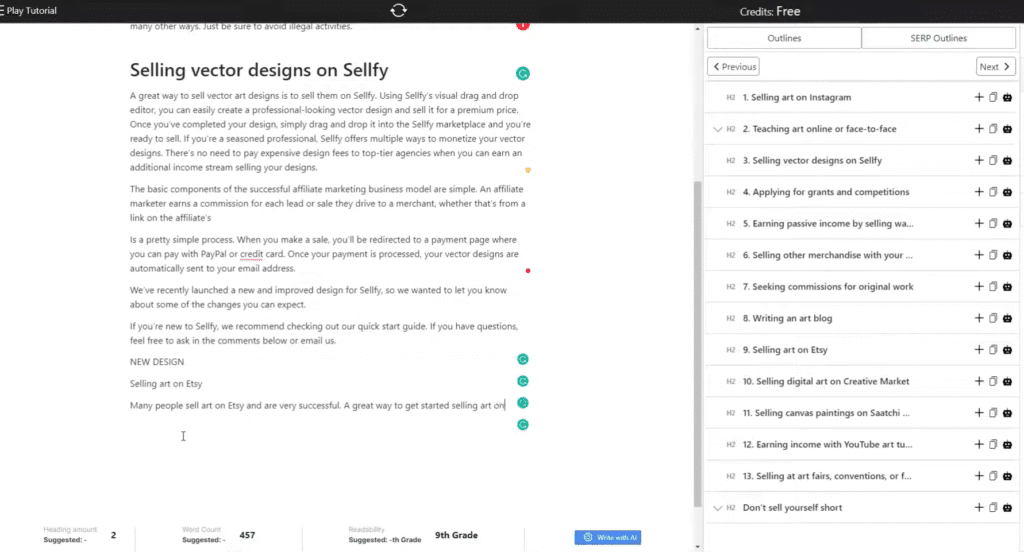This screenshot has width=1024, height=552.
Task: Click robot icon on 'Selling digital art' row
Action: pyautogui.click(x=1007, y=382)
